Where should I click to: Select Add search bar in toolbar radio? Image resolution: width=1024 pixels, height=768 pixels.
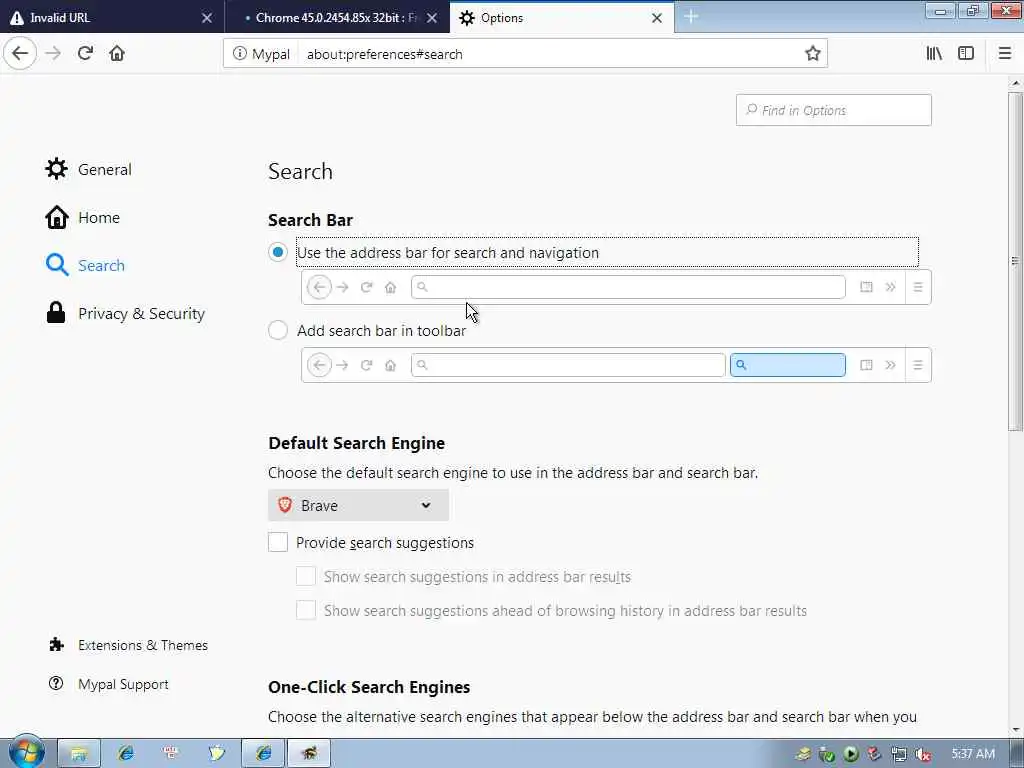point(278,330)
